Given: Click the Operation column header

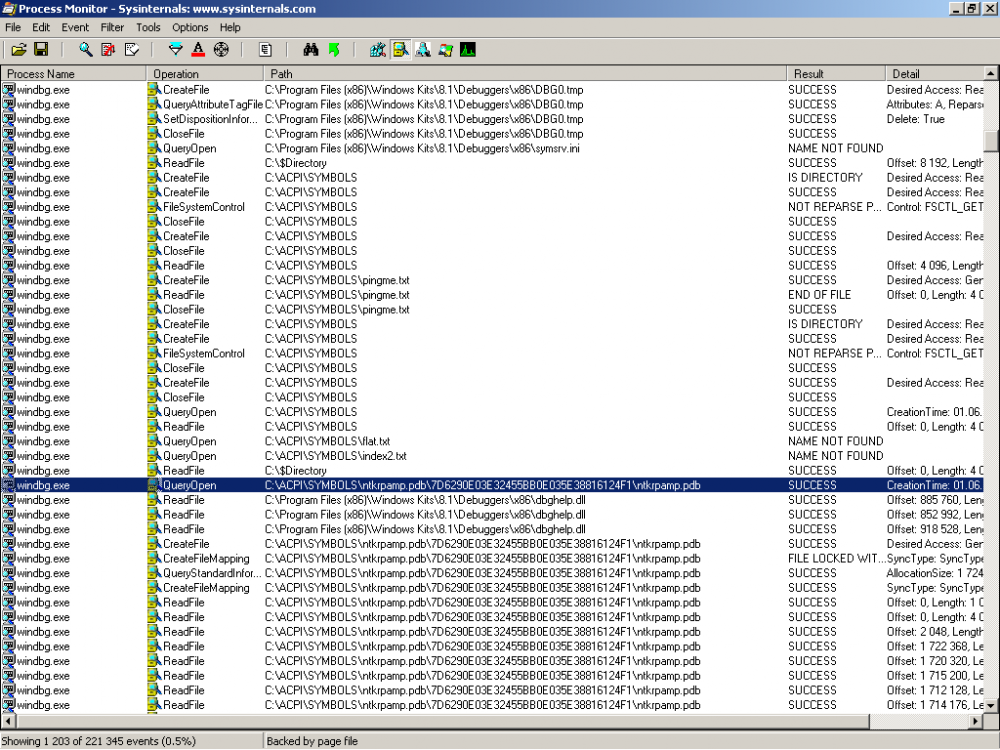Looking at the screenshot, I should (x=176, y=74).
